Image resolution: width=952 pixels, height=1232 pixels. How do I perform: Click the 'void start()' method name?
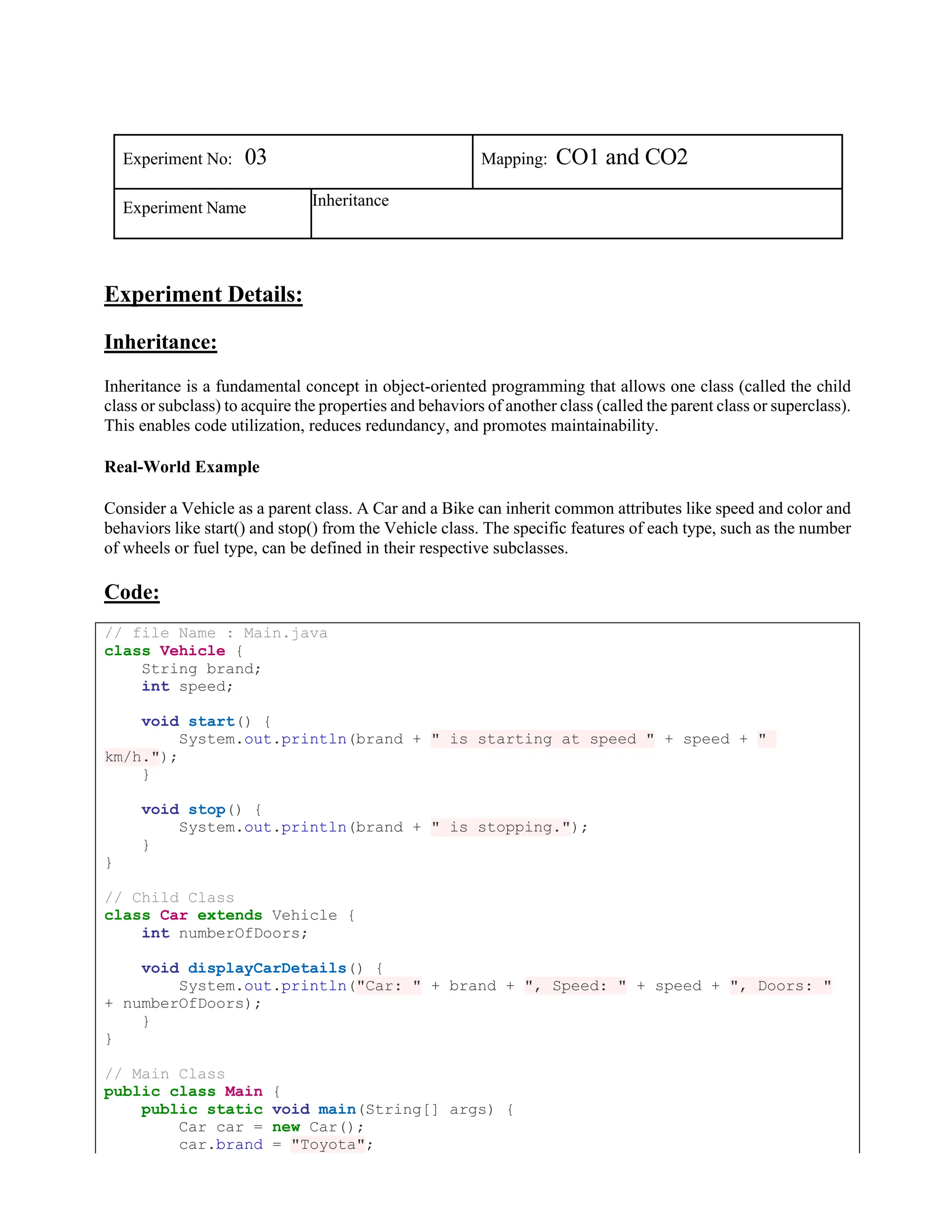pyautogui.click(x=212, y=722)
